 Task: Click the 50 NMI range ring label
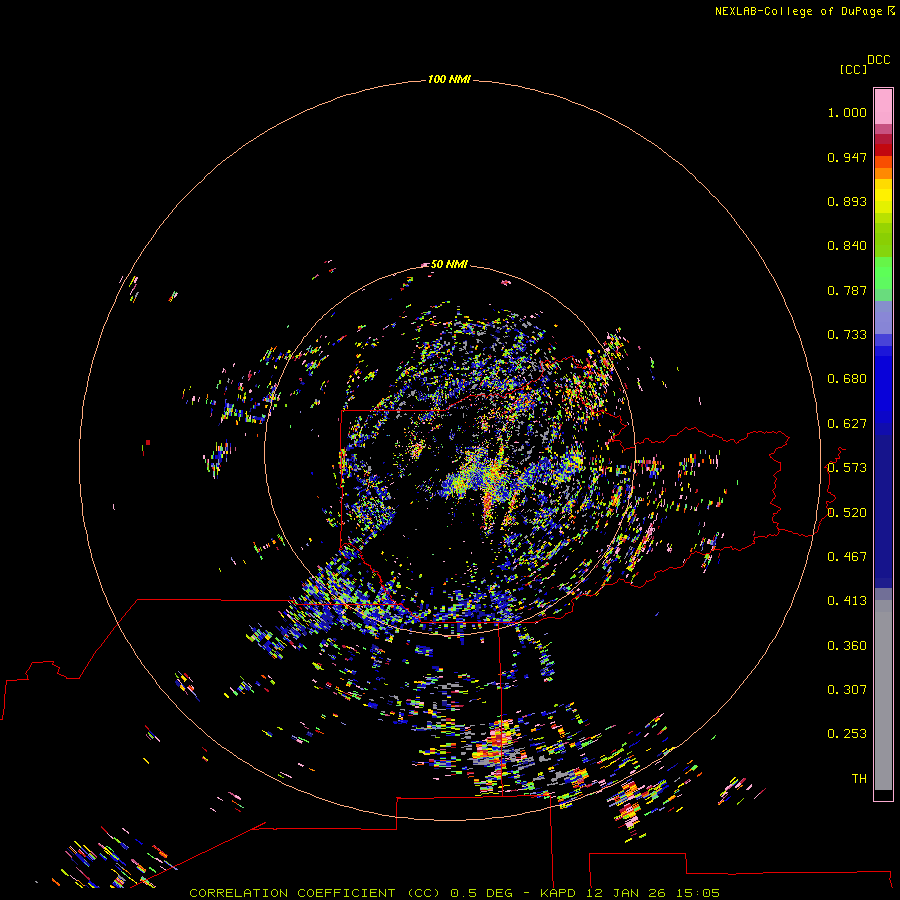tap(449, 264)
